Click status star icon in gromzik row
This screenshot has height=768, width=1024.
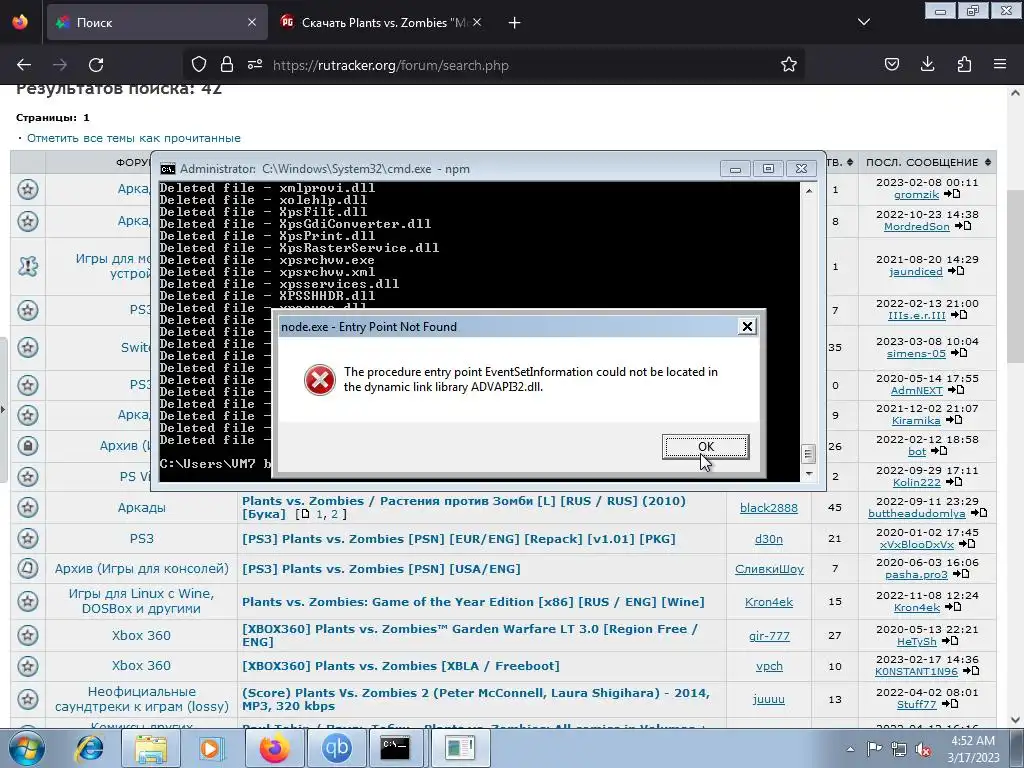click(x=27, y=189)
